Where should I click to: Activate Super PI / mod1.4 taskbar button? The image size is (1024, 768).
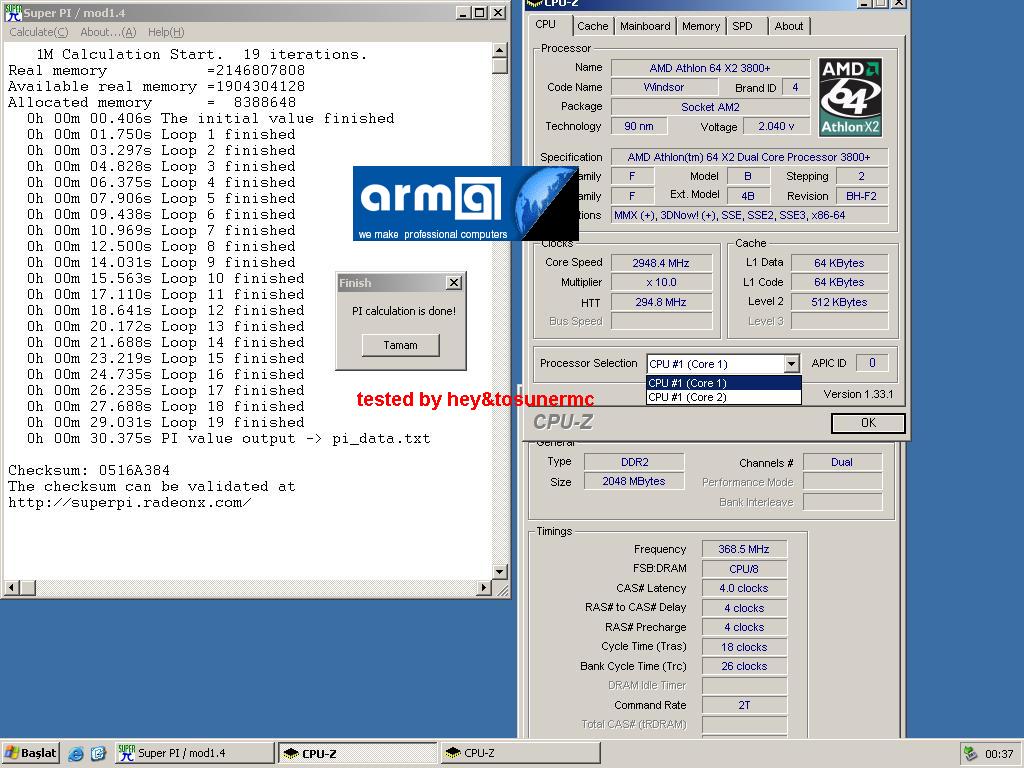point(195,753)
